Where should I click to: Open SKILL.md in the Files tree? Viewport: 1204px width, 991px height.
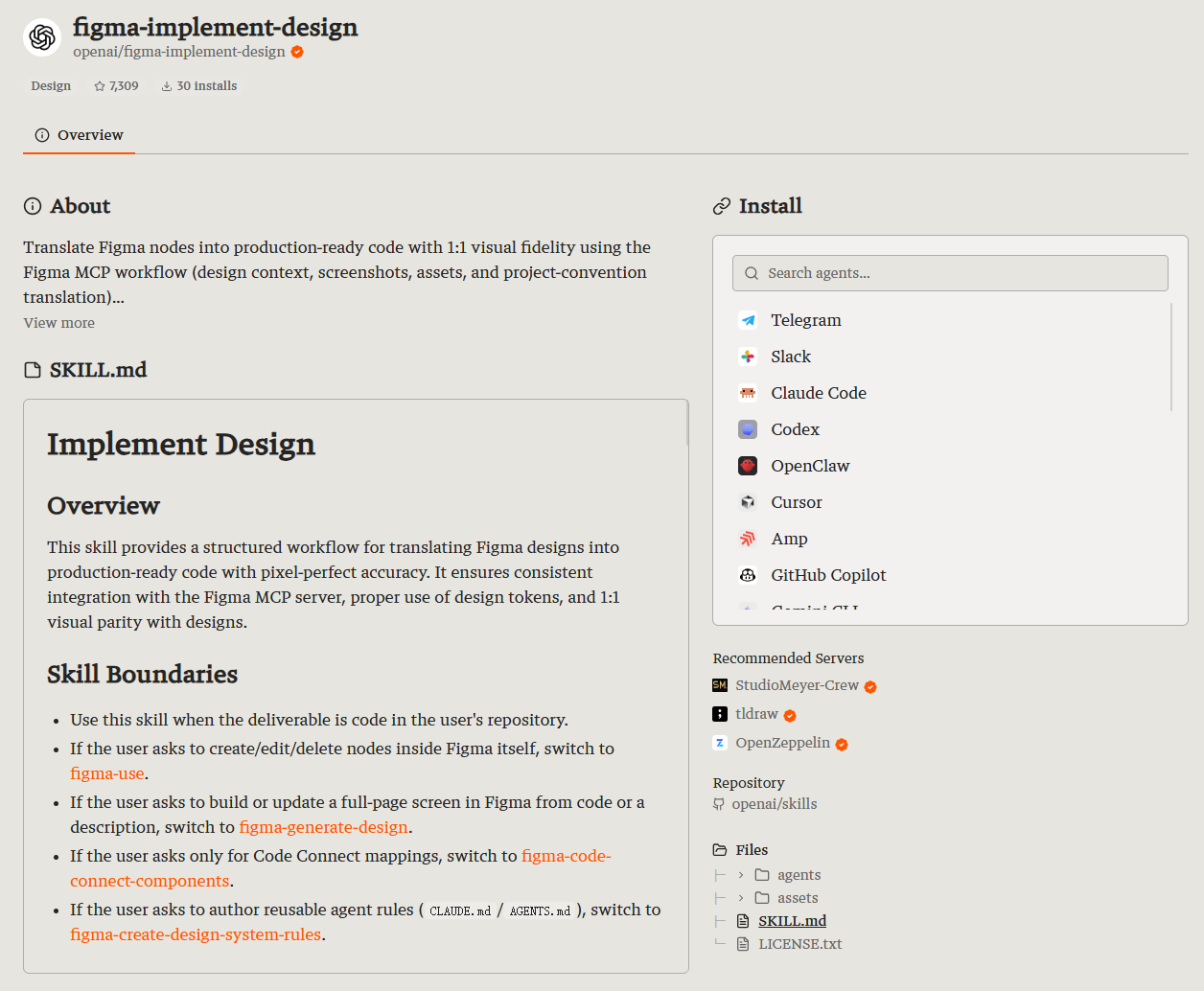click(792, 921)
